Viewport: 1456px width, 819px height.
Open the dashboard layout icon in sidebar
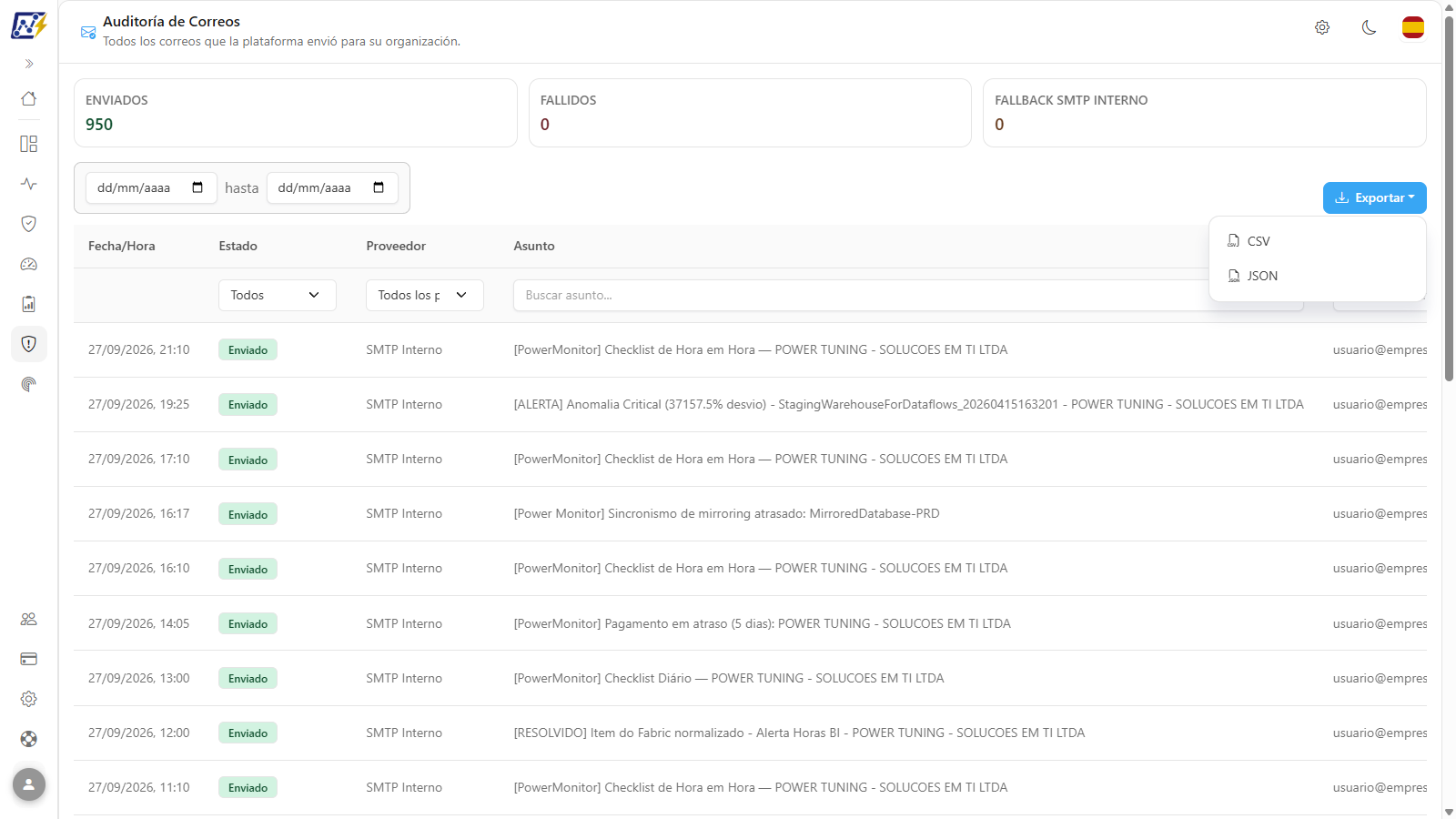tap(29, 144)
